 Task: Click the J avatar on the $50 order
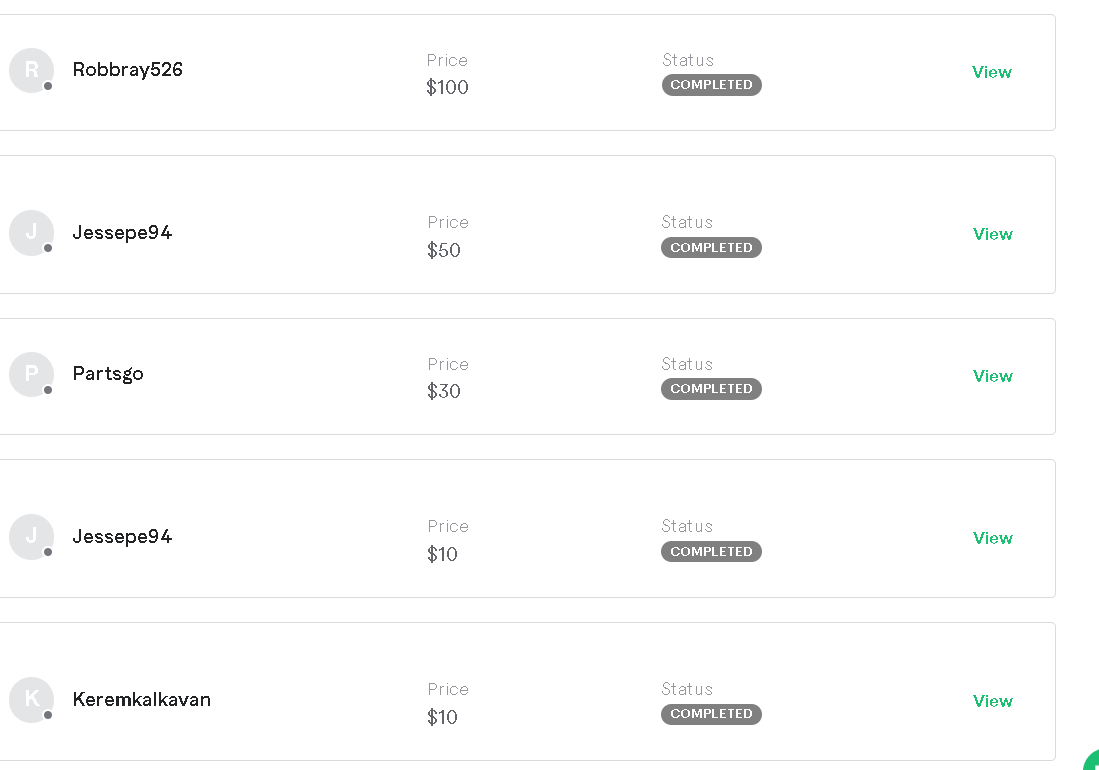pos(31,232)
